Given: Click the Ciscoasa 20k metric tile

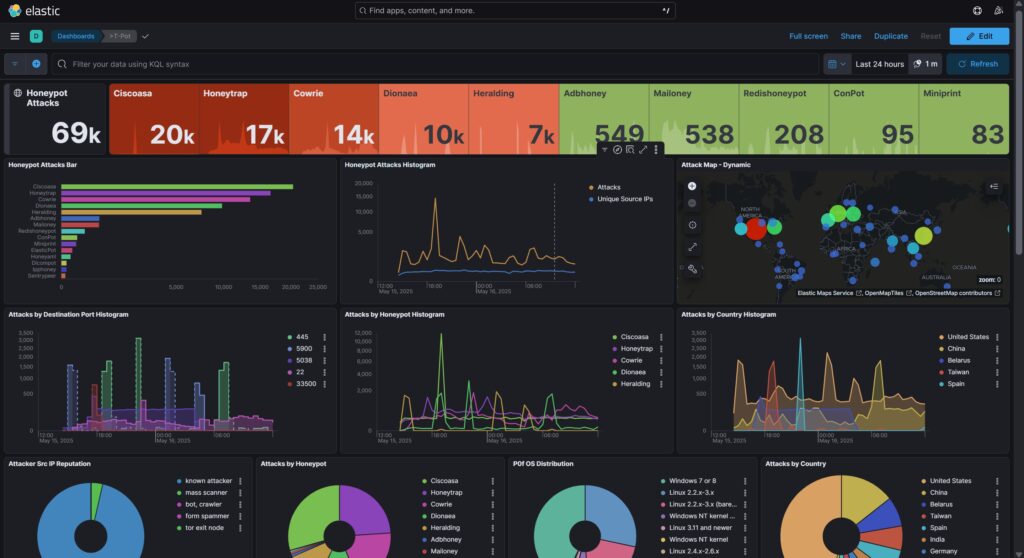Looking at the screenshot, I should (x=154, y=119).
